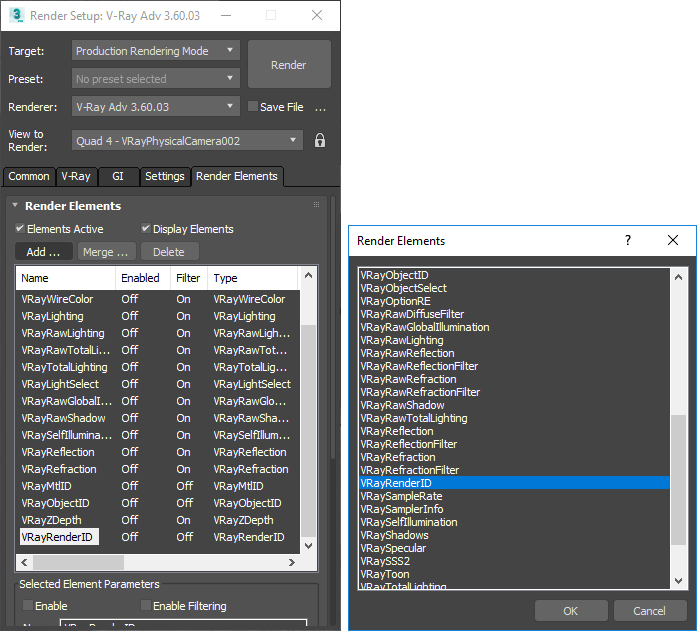Click the Merge ... button

point(106,252)
